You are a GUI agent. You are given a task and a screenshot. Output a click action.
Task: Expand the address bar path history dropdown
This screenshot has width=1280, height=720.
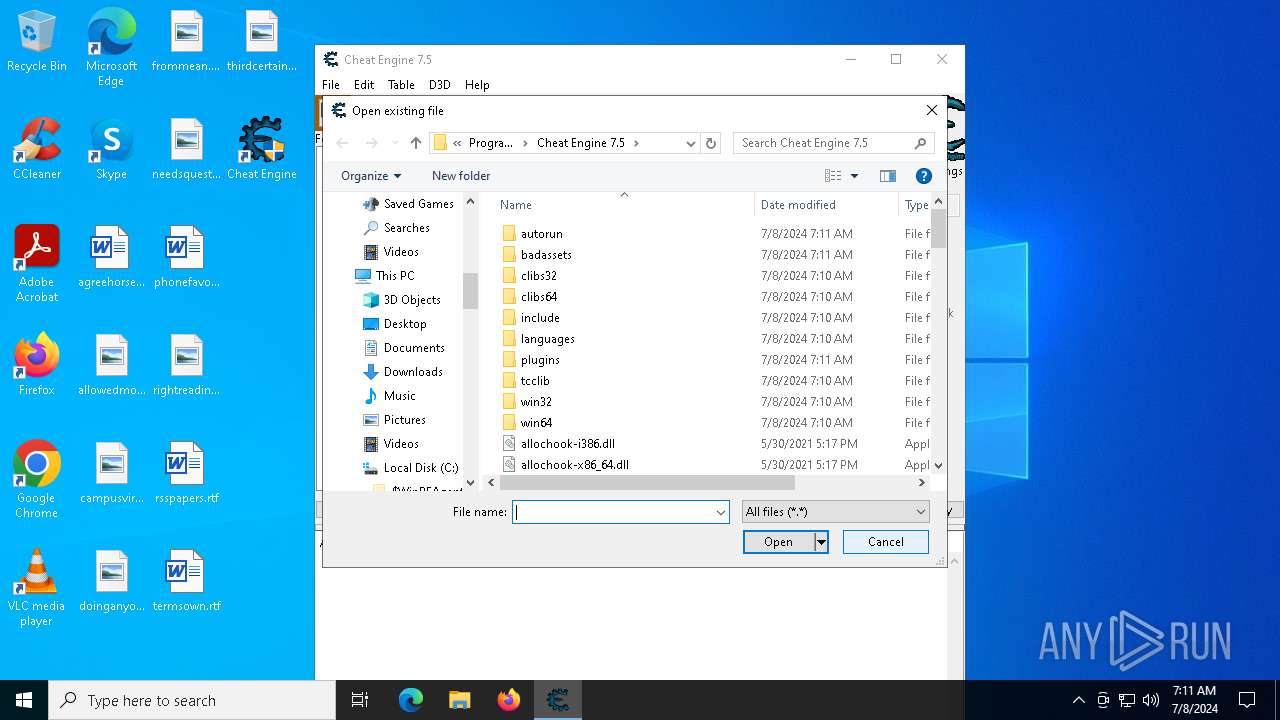pos(690,143)
